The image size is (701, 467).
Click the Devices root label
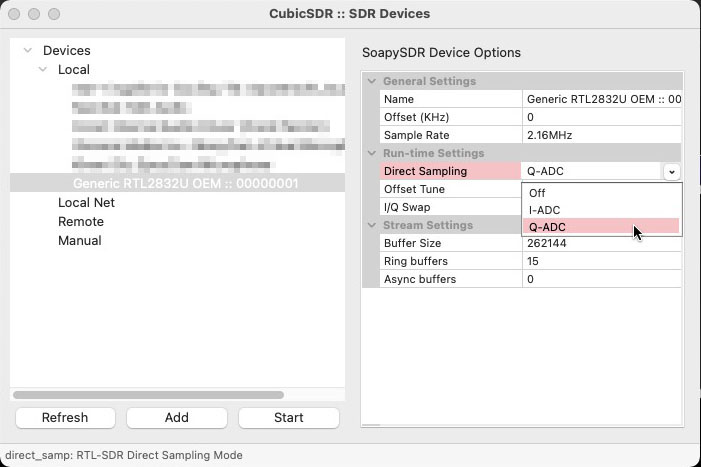[x=67, y=50]
